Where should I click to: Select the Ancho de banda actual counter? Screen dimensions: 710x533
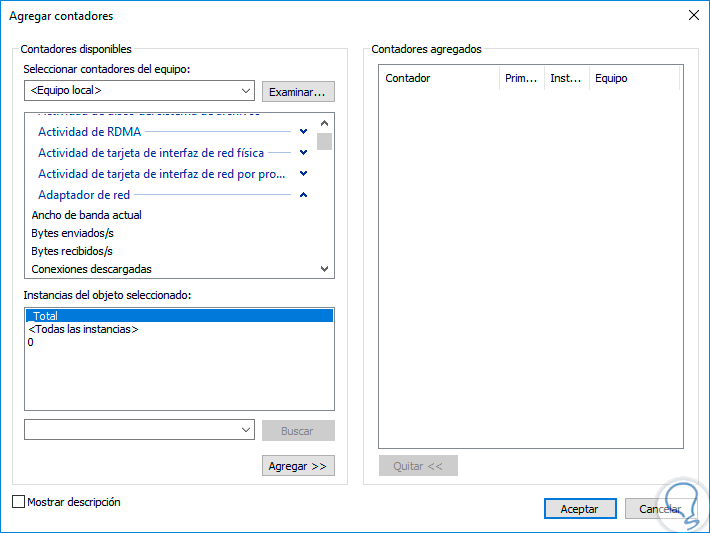pos(87,215)
